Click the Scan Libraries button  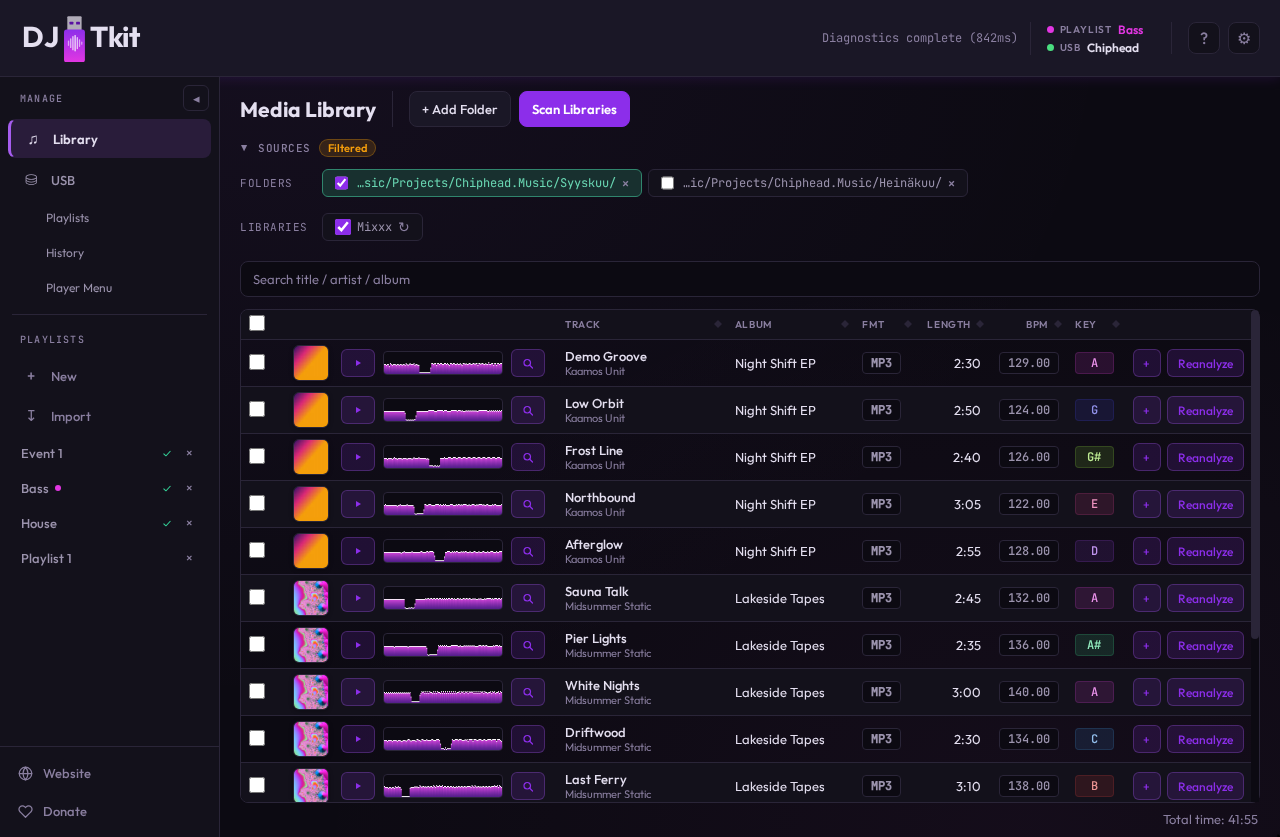click(x=574, y=109)
